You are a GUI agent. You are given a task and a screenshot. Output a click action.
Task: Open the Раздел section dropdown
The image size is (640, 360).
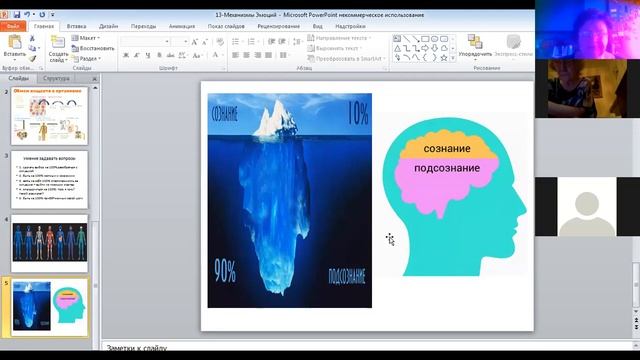[86, 59]
